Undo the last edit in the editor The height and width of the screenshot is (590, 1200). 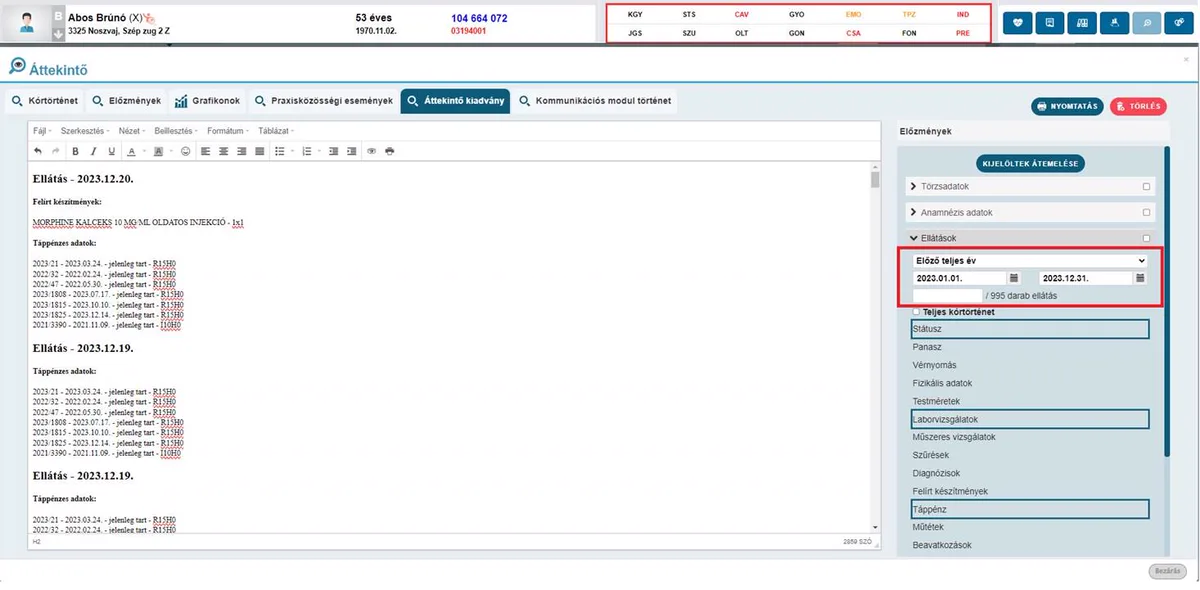click(x=38, y=151)
